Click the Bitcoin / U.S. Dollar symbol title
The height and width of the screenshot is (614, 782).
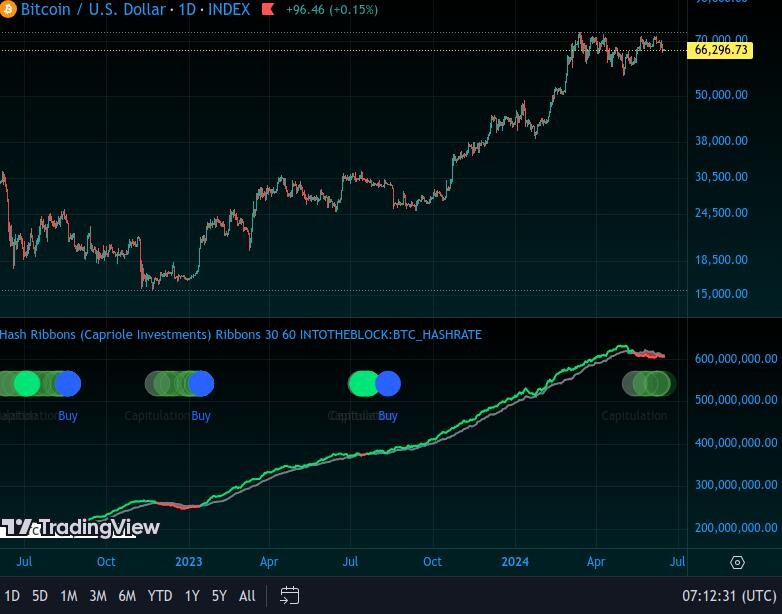tap(93, 9)
